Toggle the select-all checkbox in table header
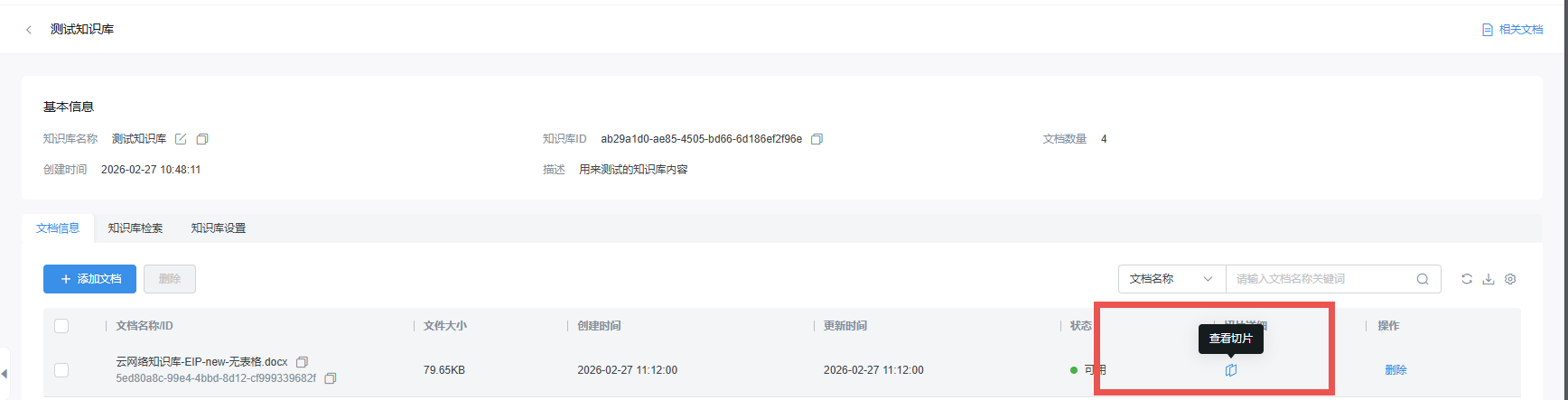Viewport: 1568px width, 400px height. [x=61, y=326]
